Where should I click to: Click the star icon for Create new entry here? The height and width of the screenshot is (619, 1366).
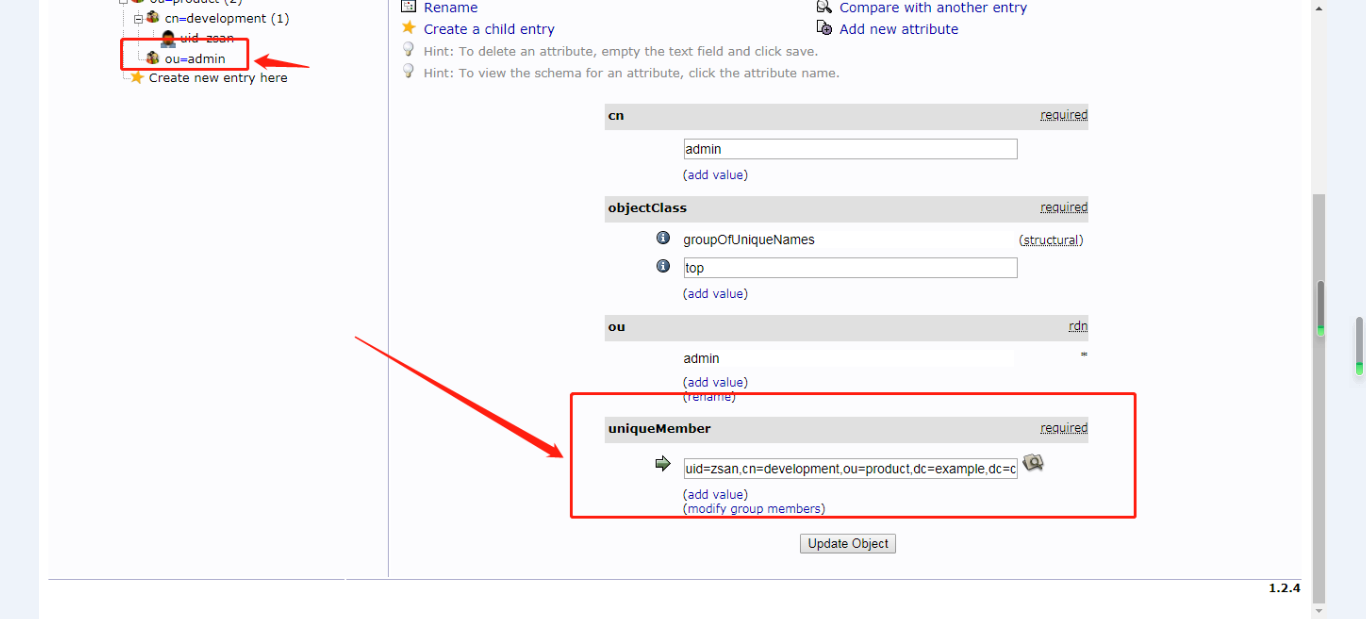coord(136,77)
